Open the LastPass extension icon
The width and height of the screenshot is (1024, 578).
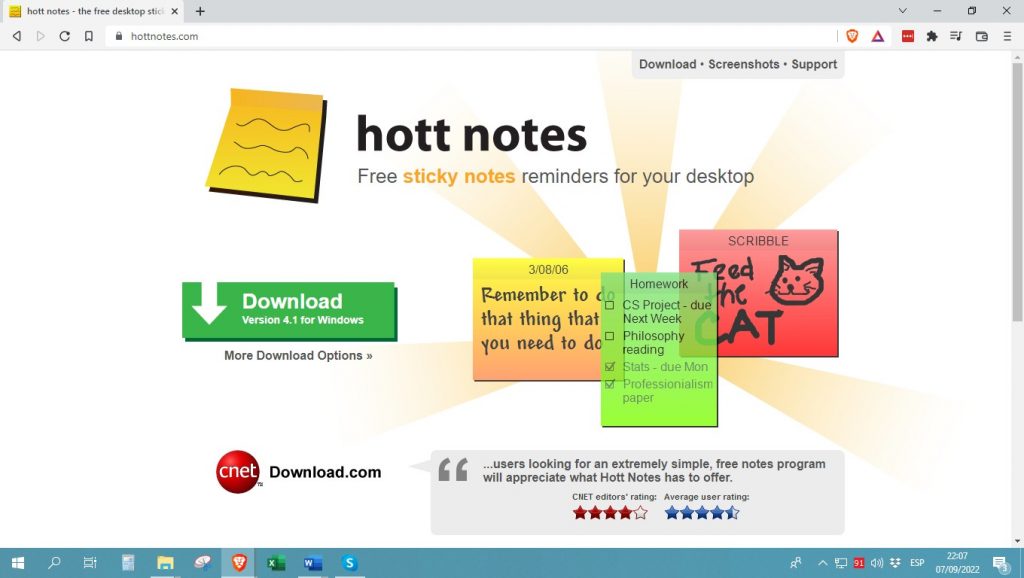[907, 36]
